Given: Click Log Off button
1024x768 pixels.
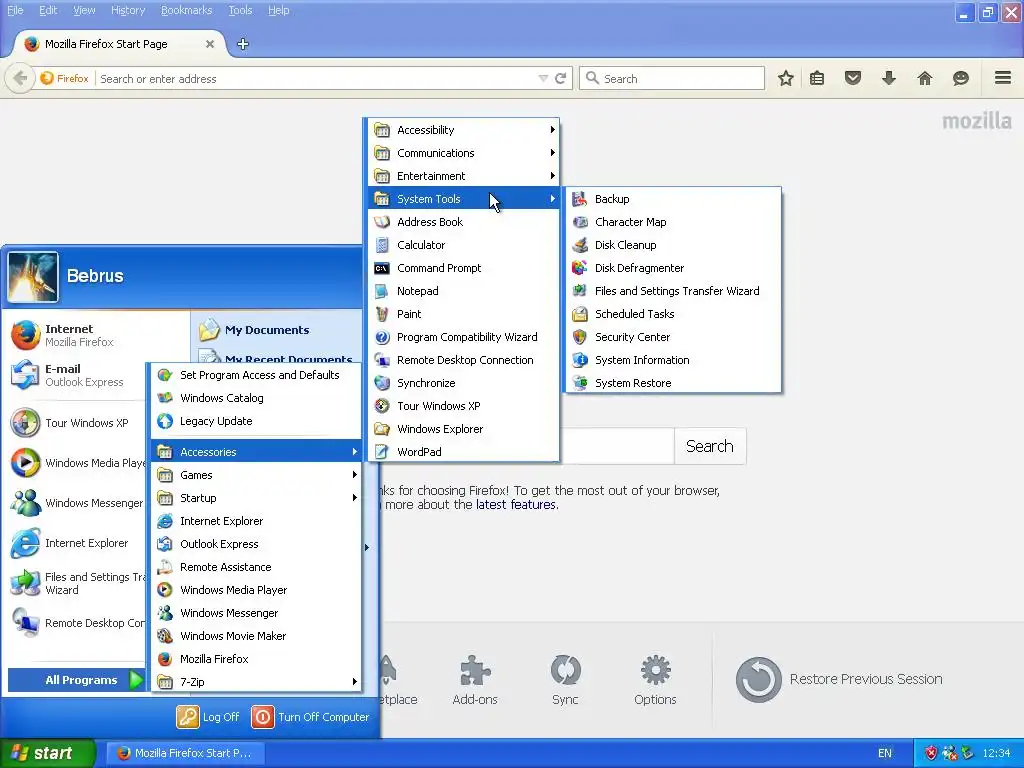Looking at the screenshot, I should click(208, 717).
